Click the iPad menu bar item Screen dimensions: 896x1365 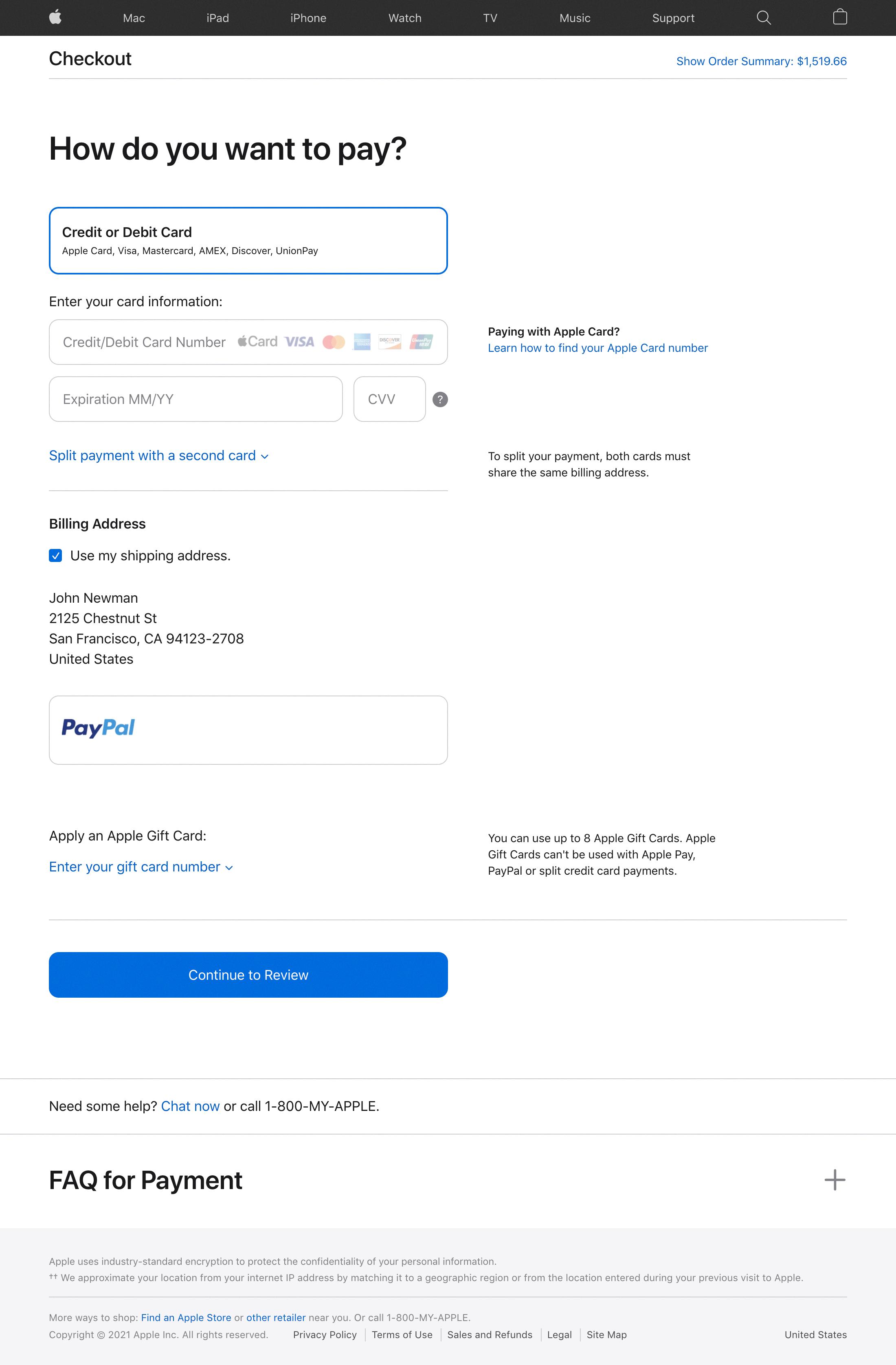click(x=217, y=18)
